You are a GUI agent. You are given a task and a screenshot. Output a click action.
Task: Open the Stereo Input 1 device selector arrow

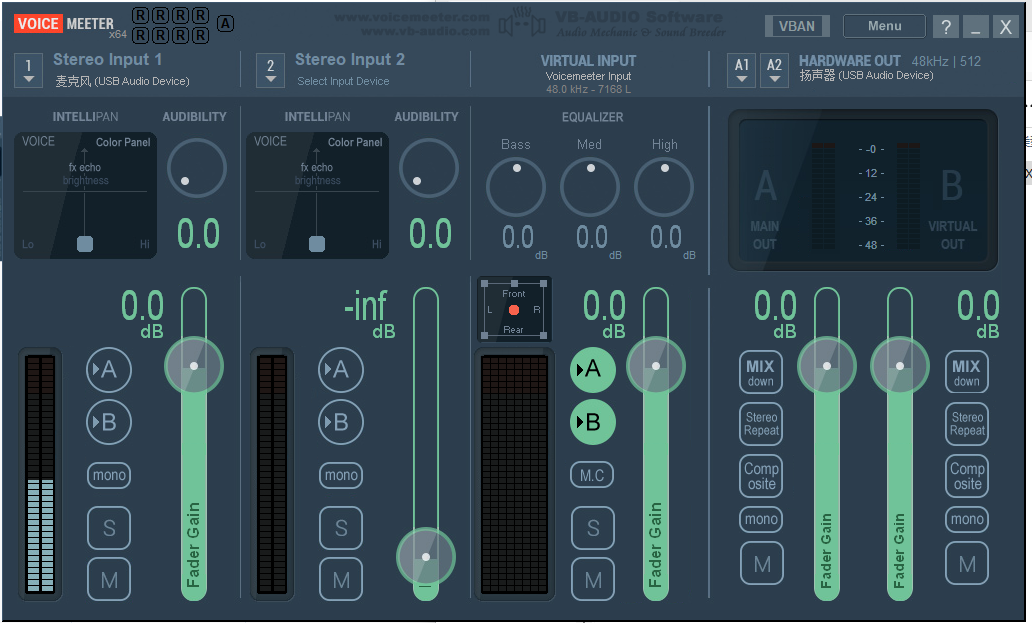click(x=28, y=70)
